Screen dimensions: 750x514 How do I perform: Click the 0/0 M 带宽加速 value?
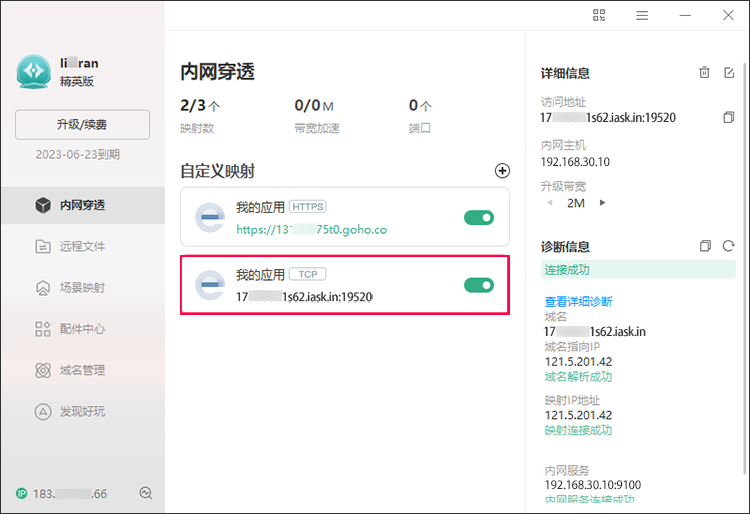pyautogui.click(x=314, y=106)
